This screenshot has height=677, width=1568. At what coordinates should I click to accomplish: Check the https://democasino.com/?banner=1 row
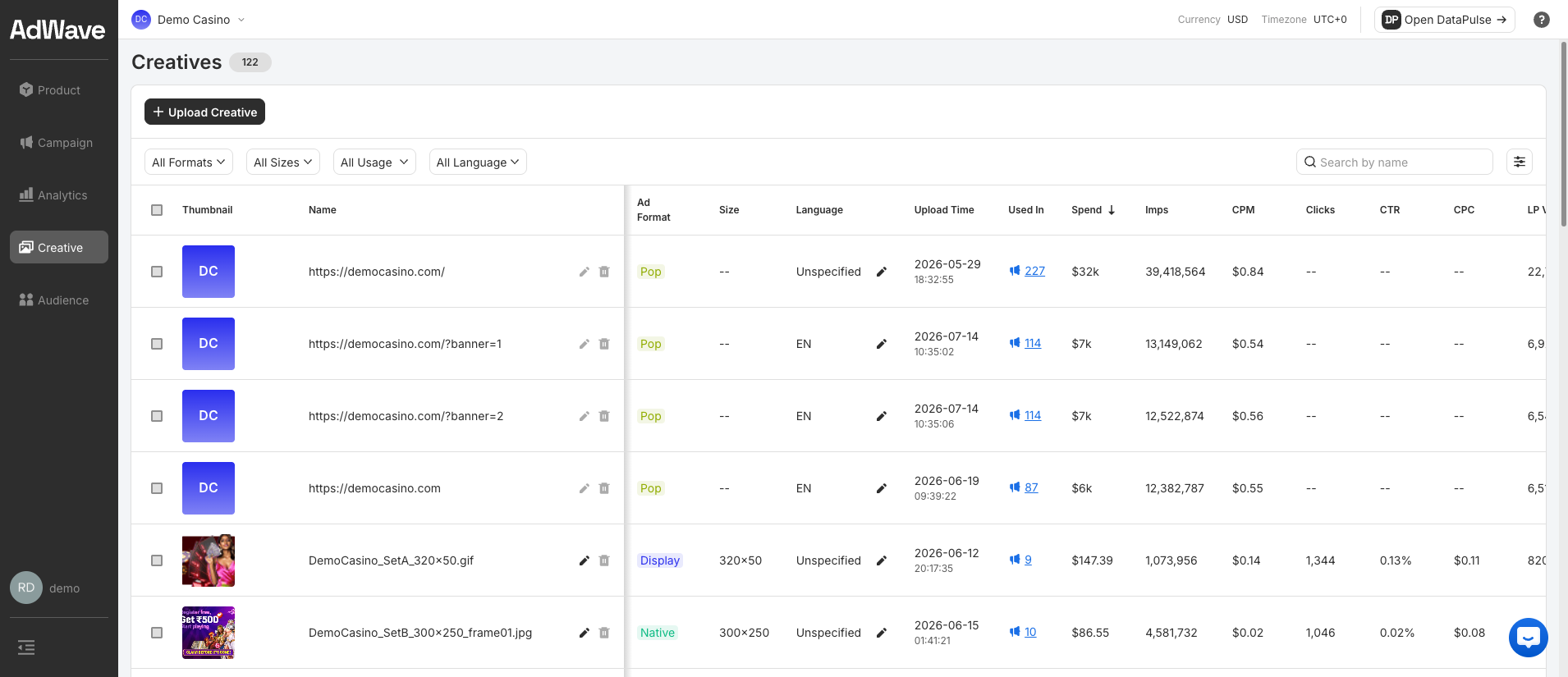coord(157,344)
